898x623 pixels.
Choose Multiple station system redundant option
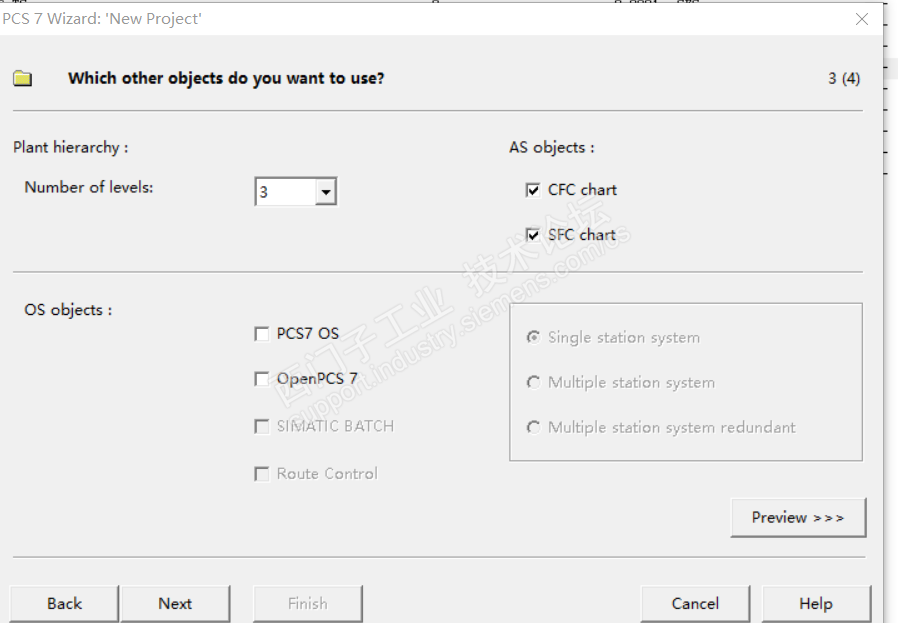point(533,428)
